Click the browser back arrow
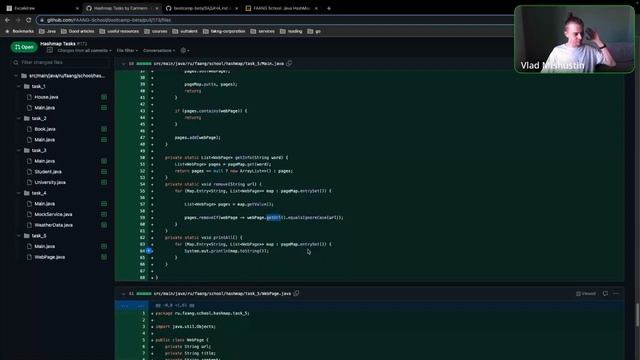 point(7,20)
